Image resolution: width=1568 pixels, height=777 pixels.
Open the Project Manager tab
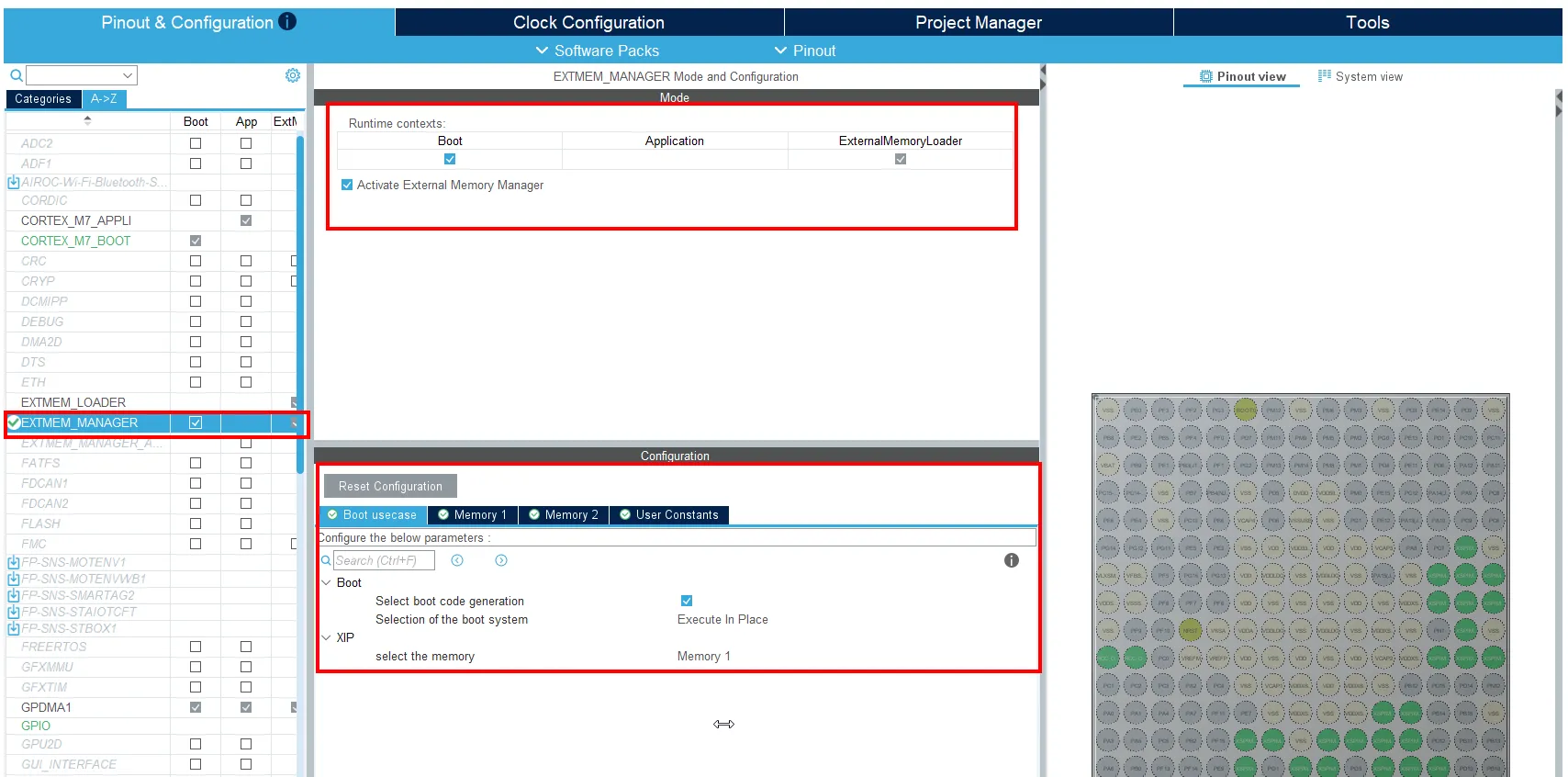[979, 22]
